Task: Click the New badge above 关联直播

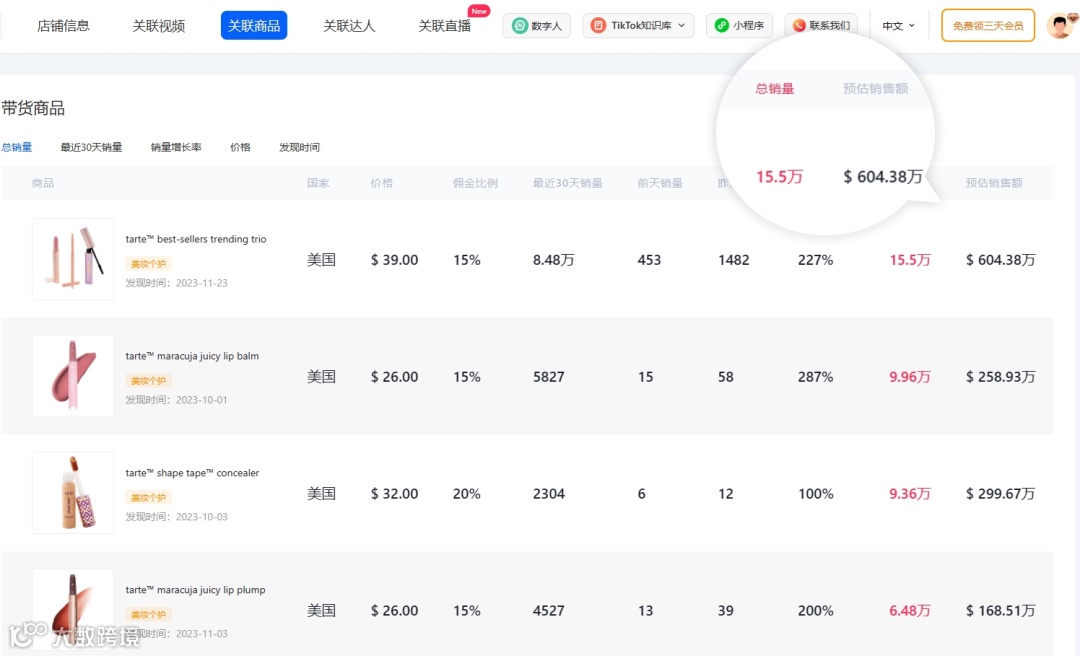Action: click(x=479, y=9)
